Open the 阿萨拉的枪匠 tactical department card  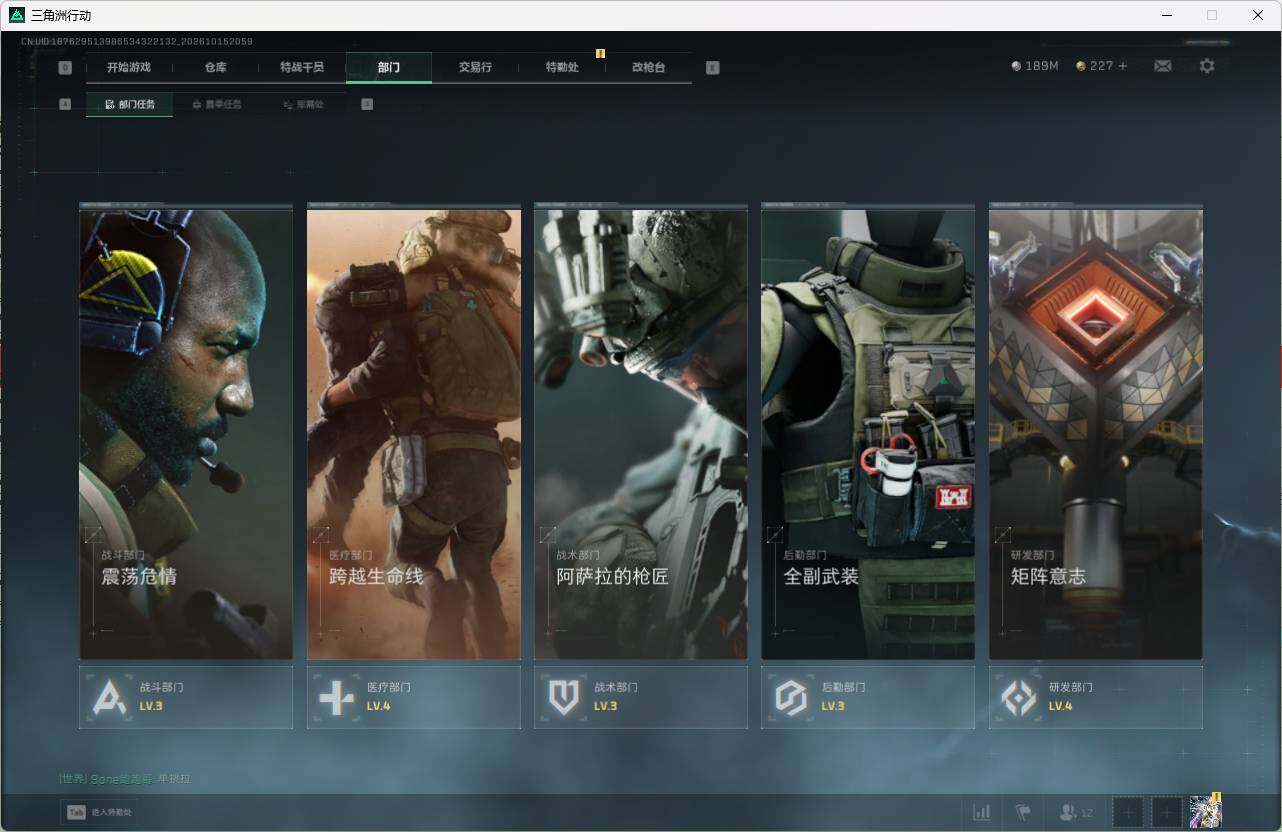click(x=641, y=433)
